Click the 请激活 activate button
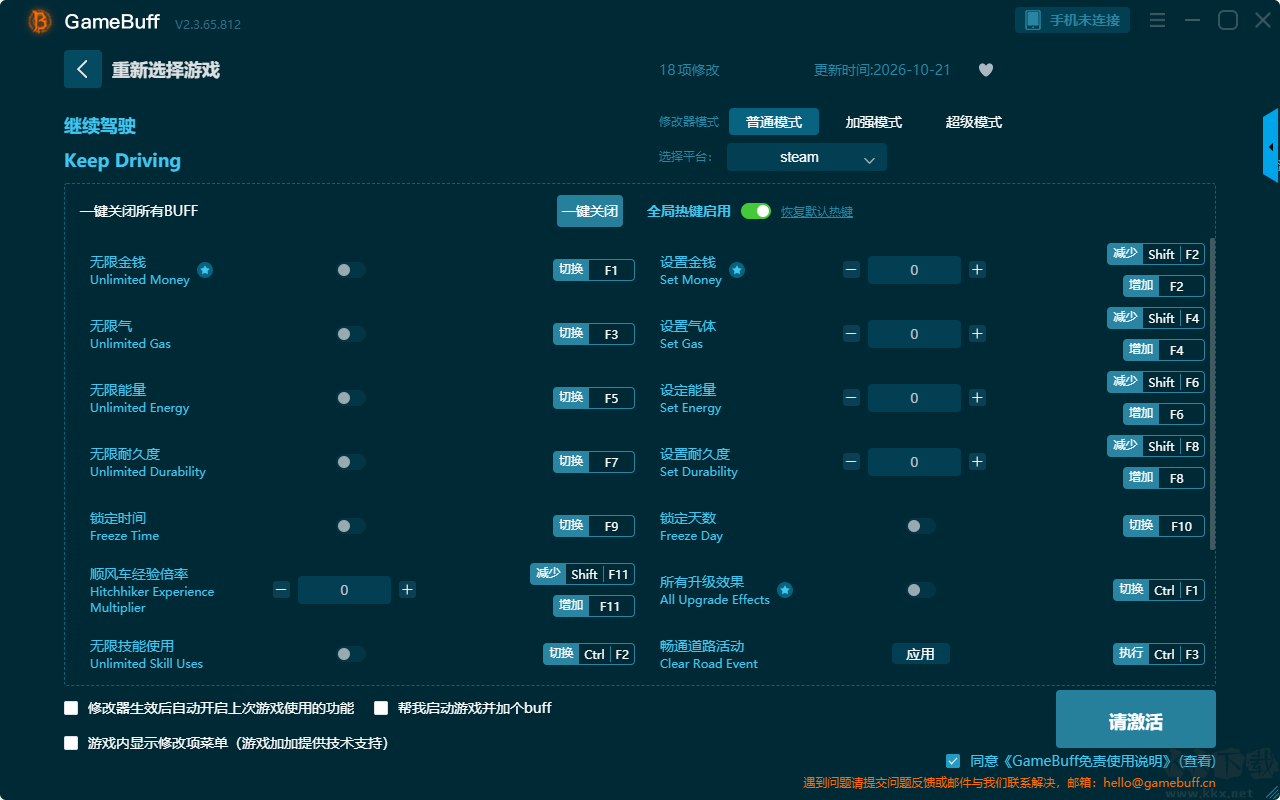The height and width of the screenshot is (800, 1280). tap(1136, 719)
